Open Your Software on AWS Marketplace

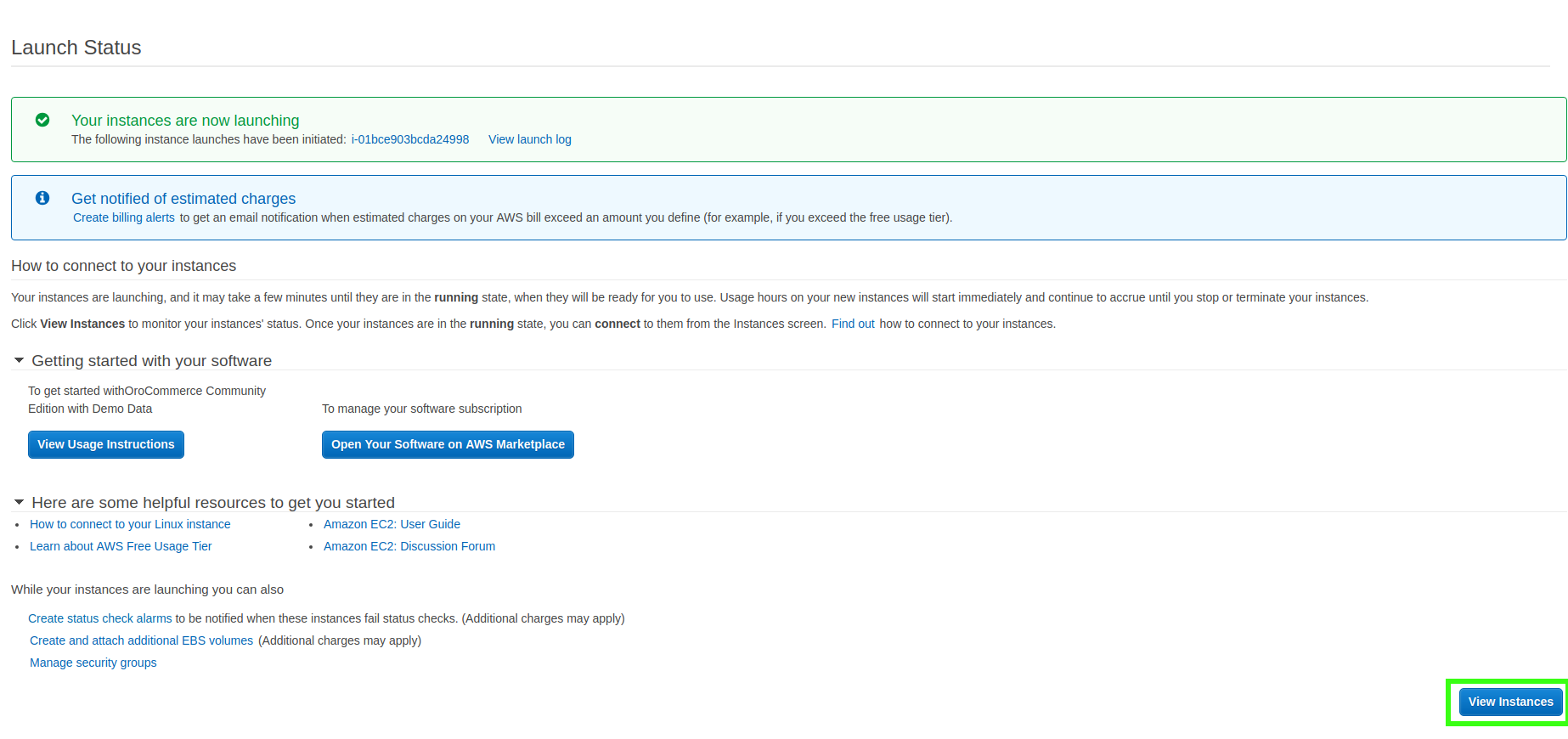(448, 444)
